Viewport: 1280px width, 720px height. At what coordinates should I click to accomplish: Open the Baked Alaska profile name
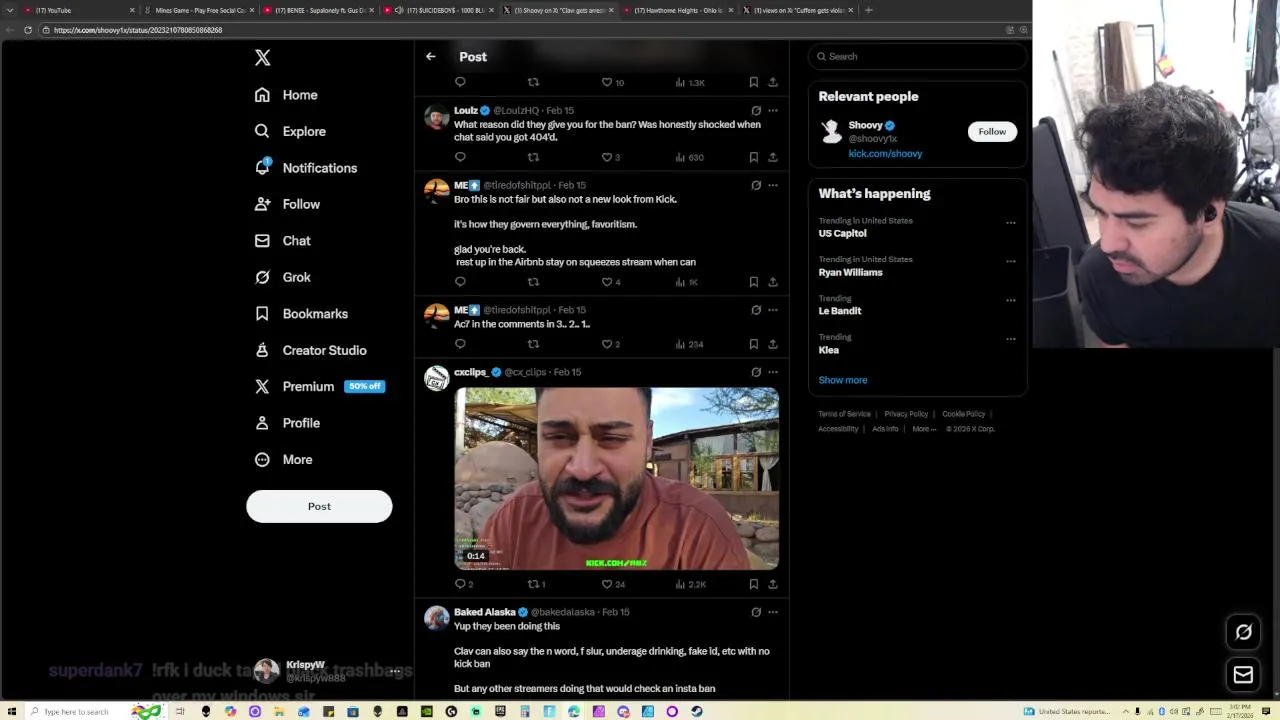[485, 612]
